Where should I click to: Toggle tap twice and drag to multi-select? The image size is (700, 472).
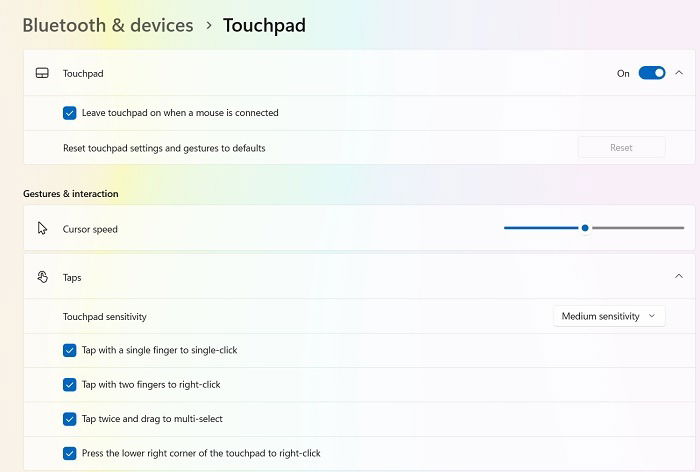70,419
